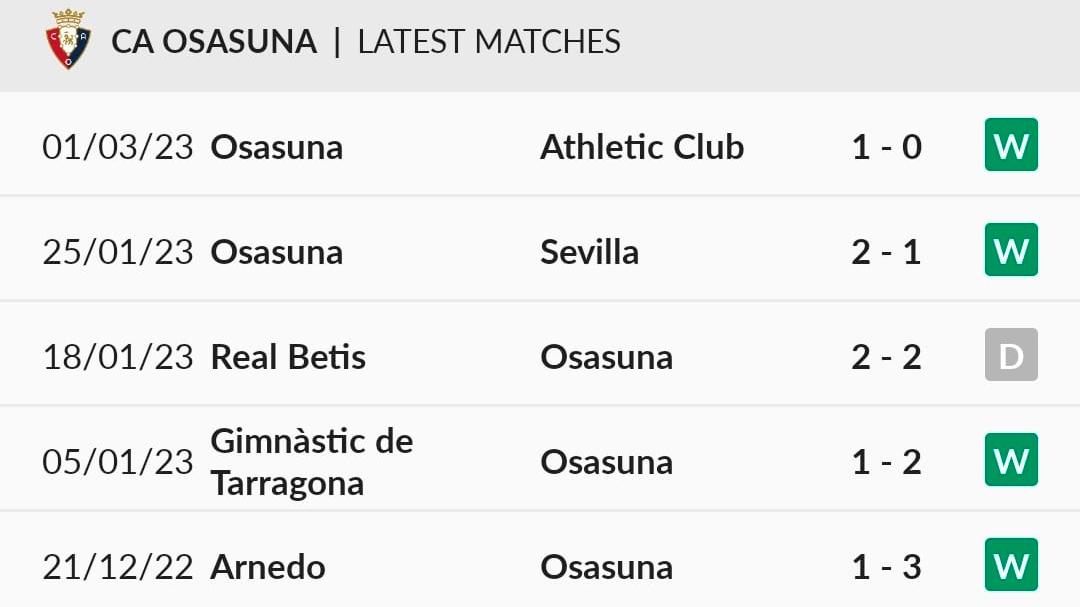This screenshot has width=1080, height=607.
Task: Click the W badge for Gimnàstic de Tarragona match
Action: coord(1011,460)
